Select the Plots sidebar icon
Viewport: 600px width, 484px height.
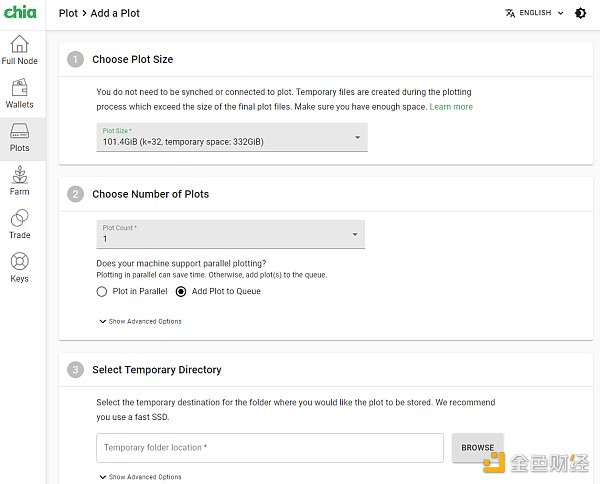coord(19,134)
